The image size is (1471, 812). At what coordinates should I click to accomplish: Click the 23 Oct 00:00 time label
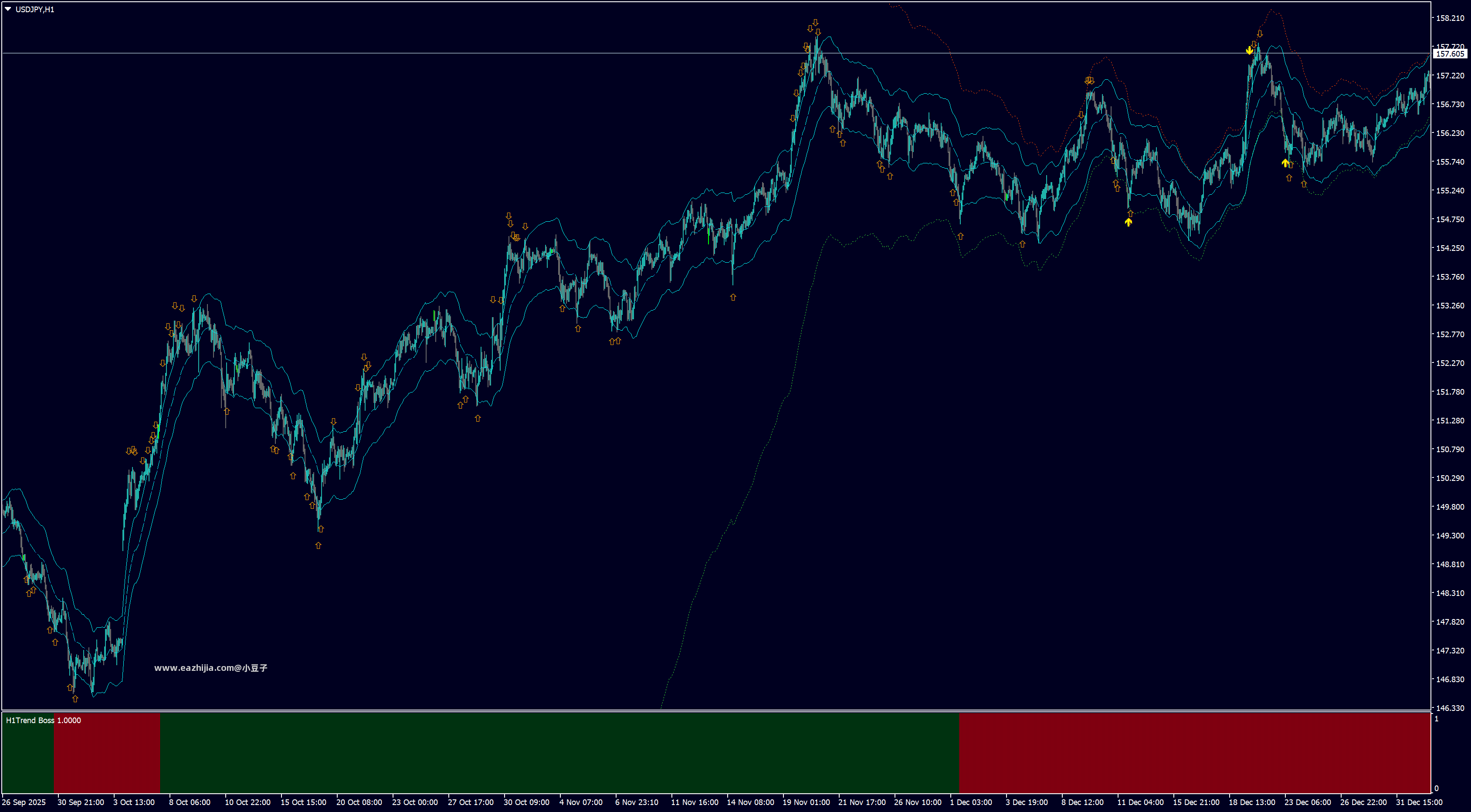pos(414,802)
